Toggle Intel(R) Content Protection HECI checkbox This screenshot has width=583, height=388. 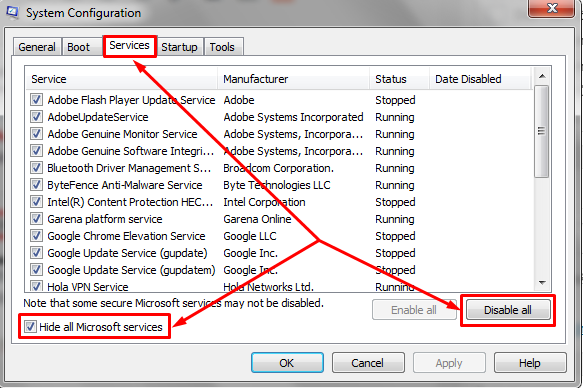(x=36, y=202)
